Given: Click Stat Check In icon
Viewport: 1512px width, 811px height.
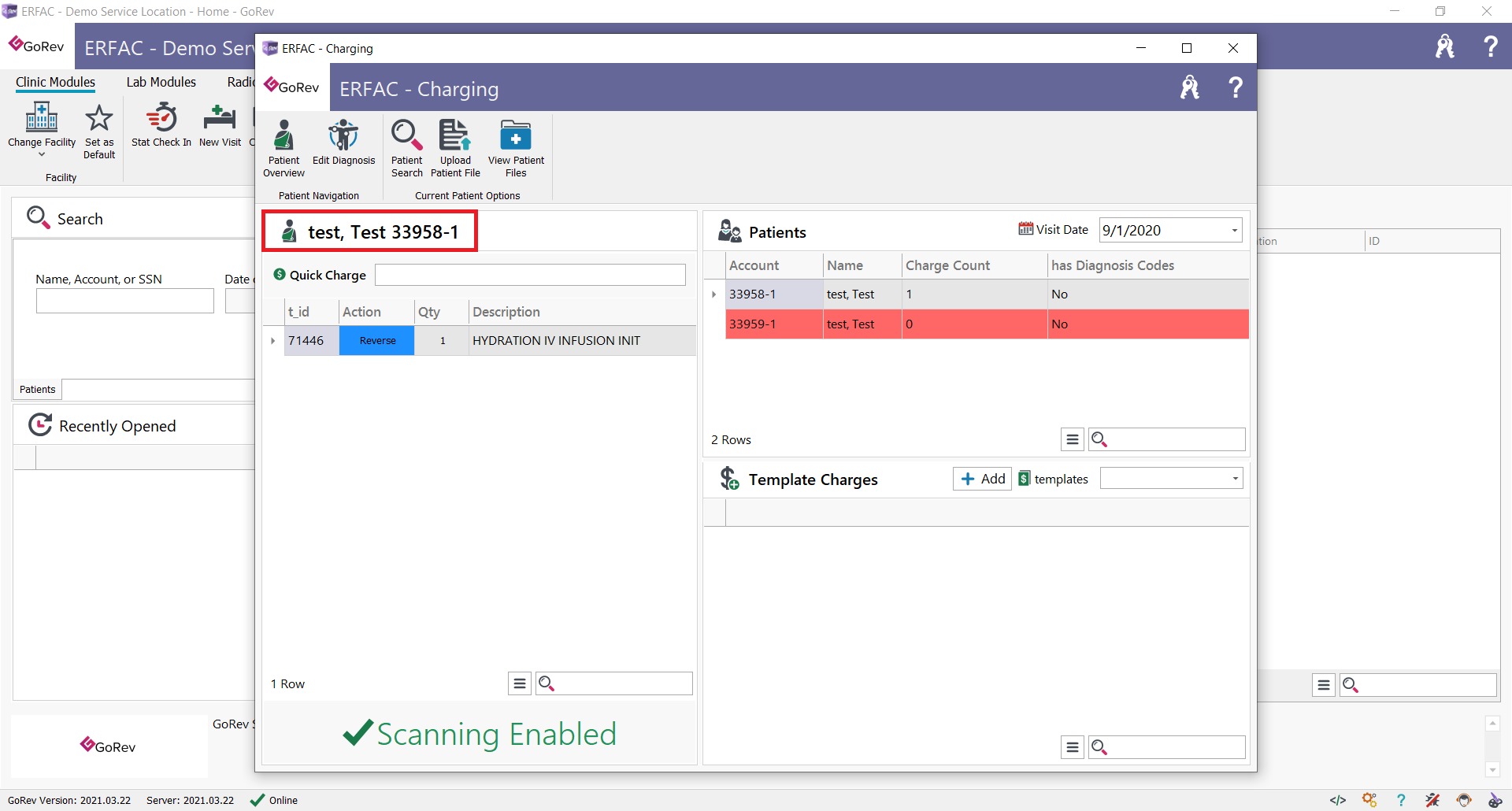Looking at the screenshot, I should click(161, 118).
